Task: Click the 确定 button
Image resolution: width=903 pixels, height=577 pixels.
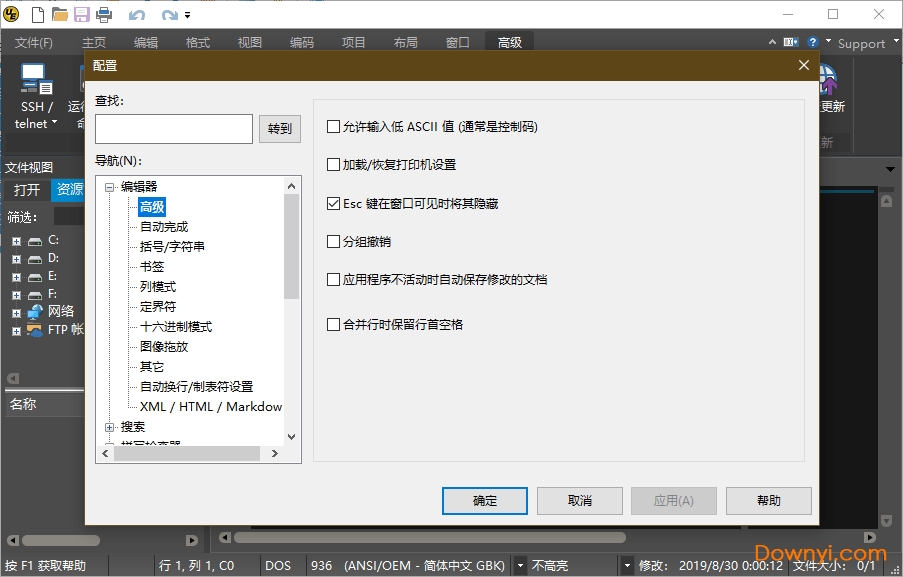Action: point(484,501)
